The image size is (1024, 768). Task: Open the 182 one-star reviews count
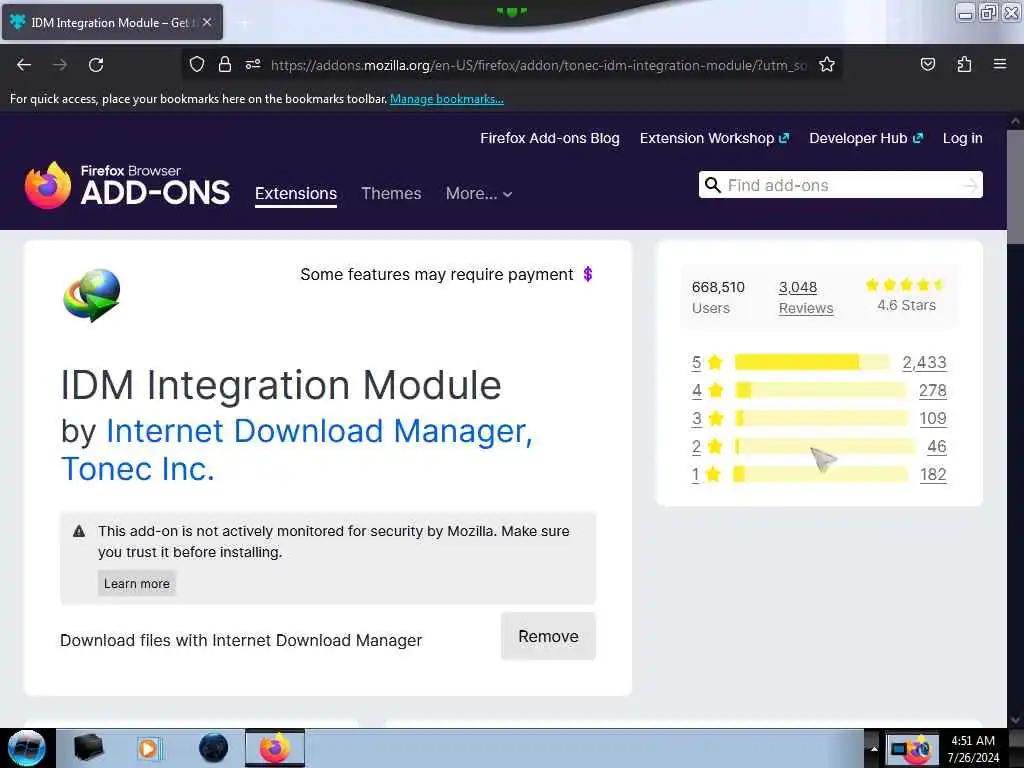[x=933, y=474]
